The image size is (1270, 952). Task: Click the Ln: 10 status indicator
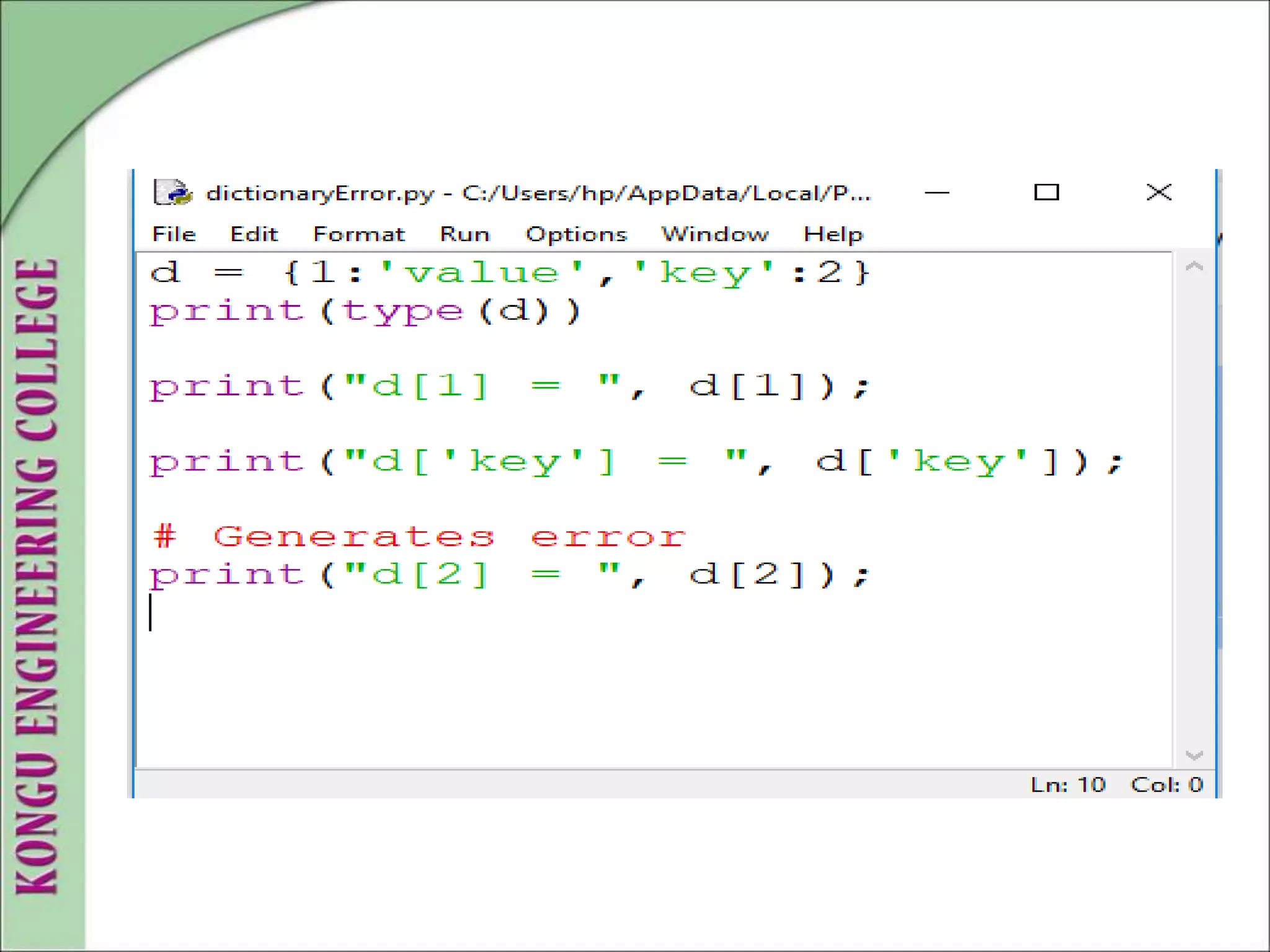click(1068, 785)
